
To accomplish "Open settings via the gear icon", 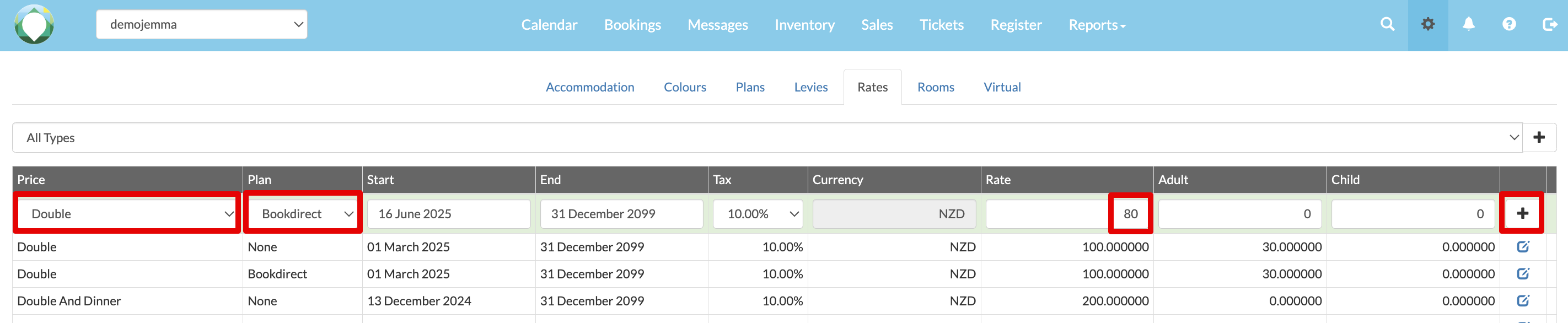I will click(x=1427, y=24).
